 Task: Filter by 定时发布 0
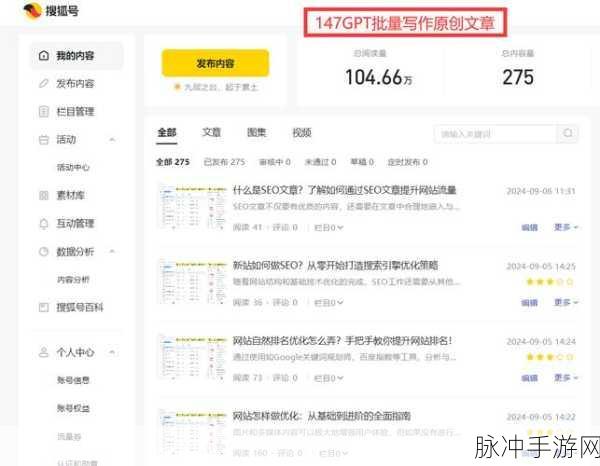click(x=408, y=162)
